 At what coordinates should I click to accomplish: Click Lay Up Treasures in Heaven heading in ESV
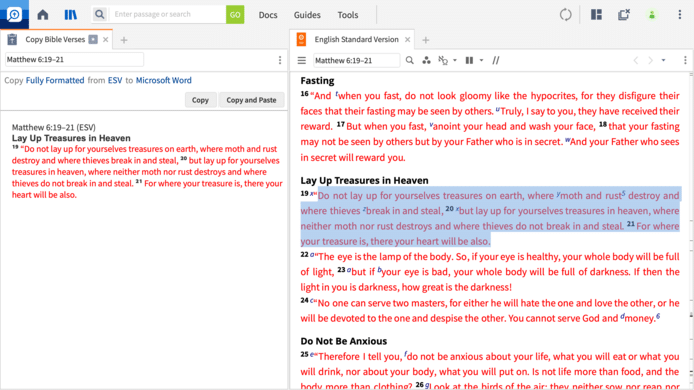click(x=364, y=180)
